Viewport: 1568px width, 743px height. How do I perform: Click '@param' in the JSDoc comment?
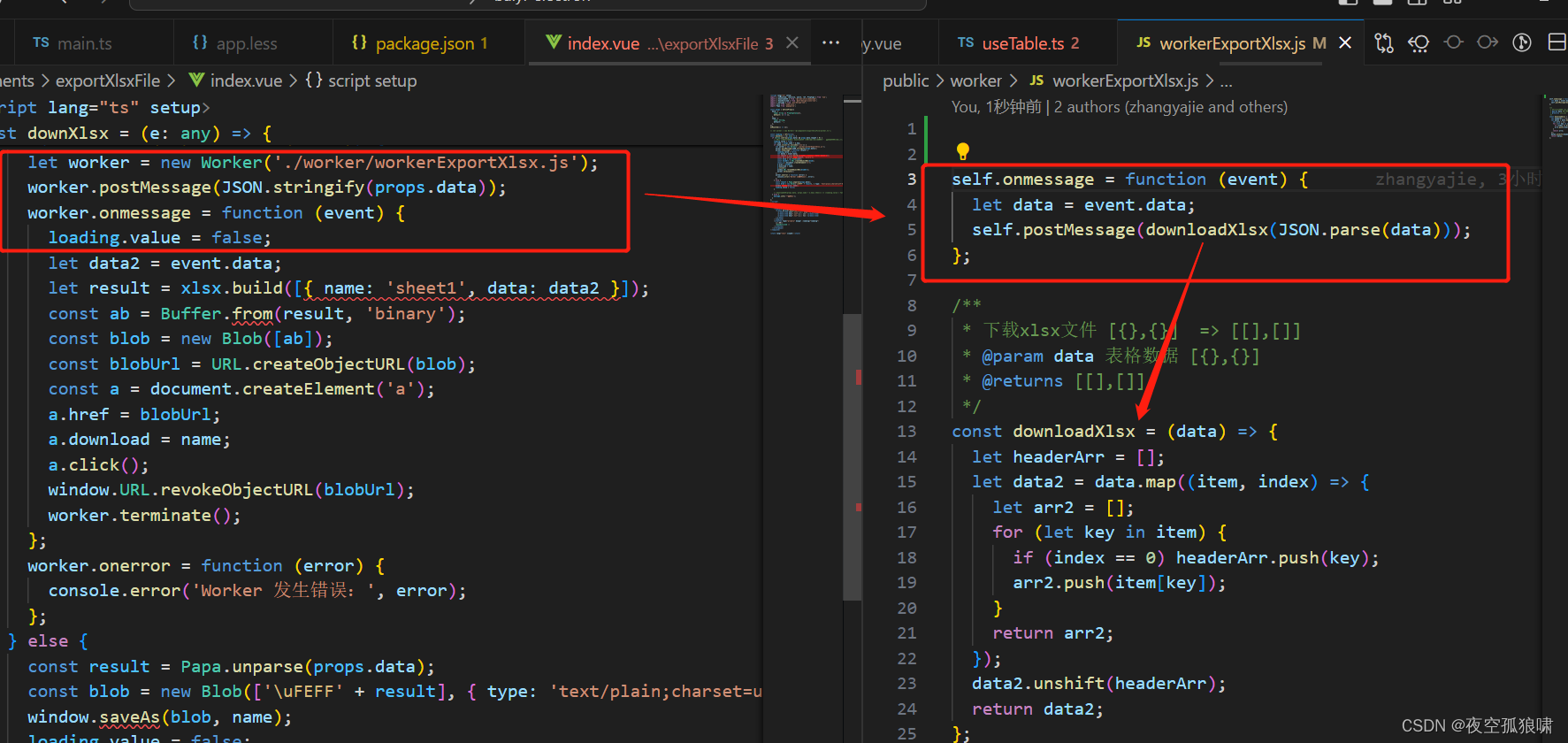pos(1013,356)
